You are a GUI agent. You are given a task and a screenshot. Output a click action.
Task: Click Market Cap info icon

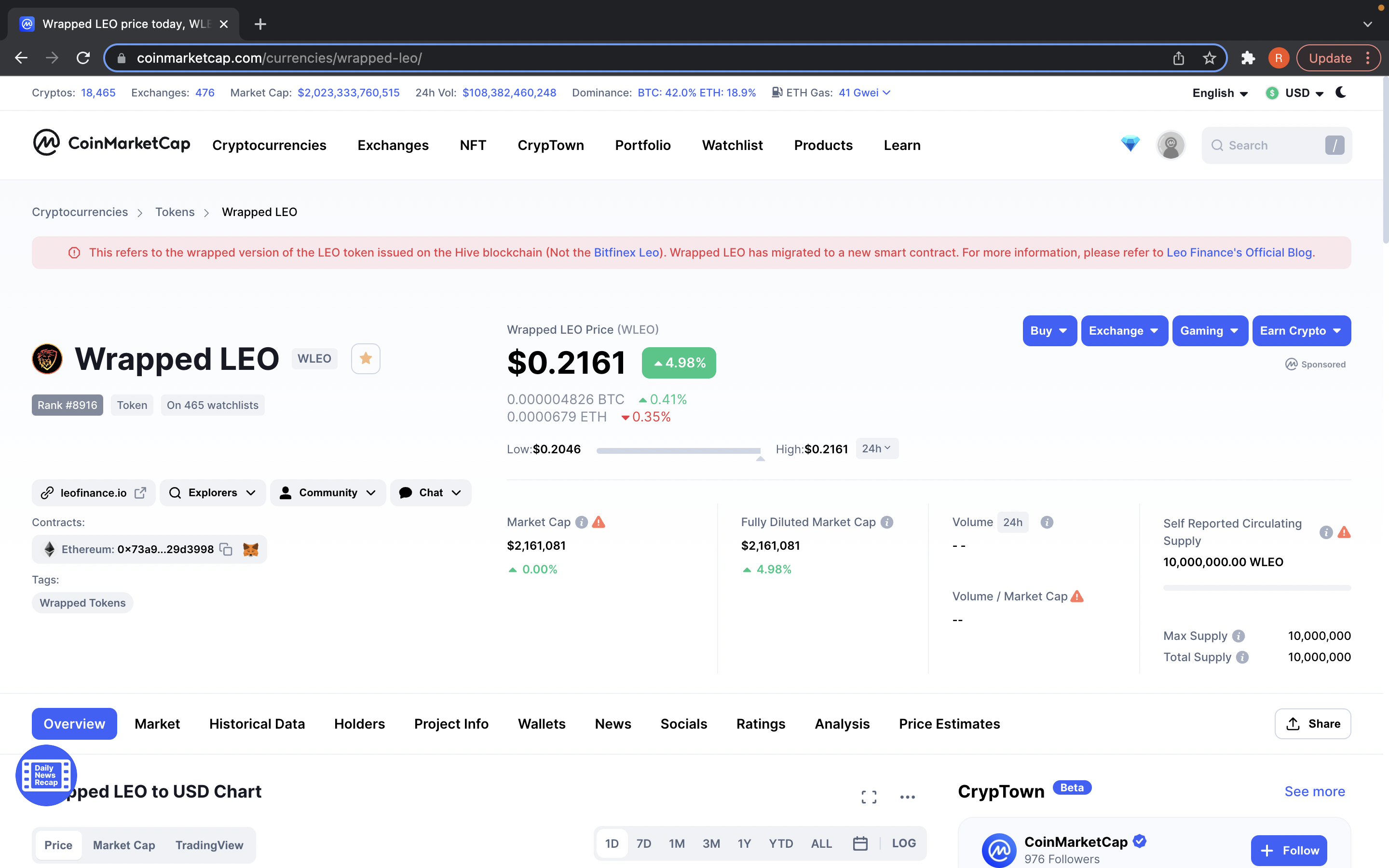click(x=582, y=522)
